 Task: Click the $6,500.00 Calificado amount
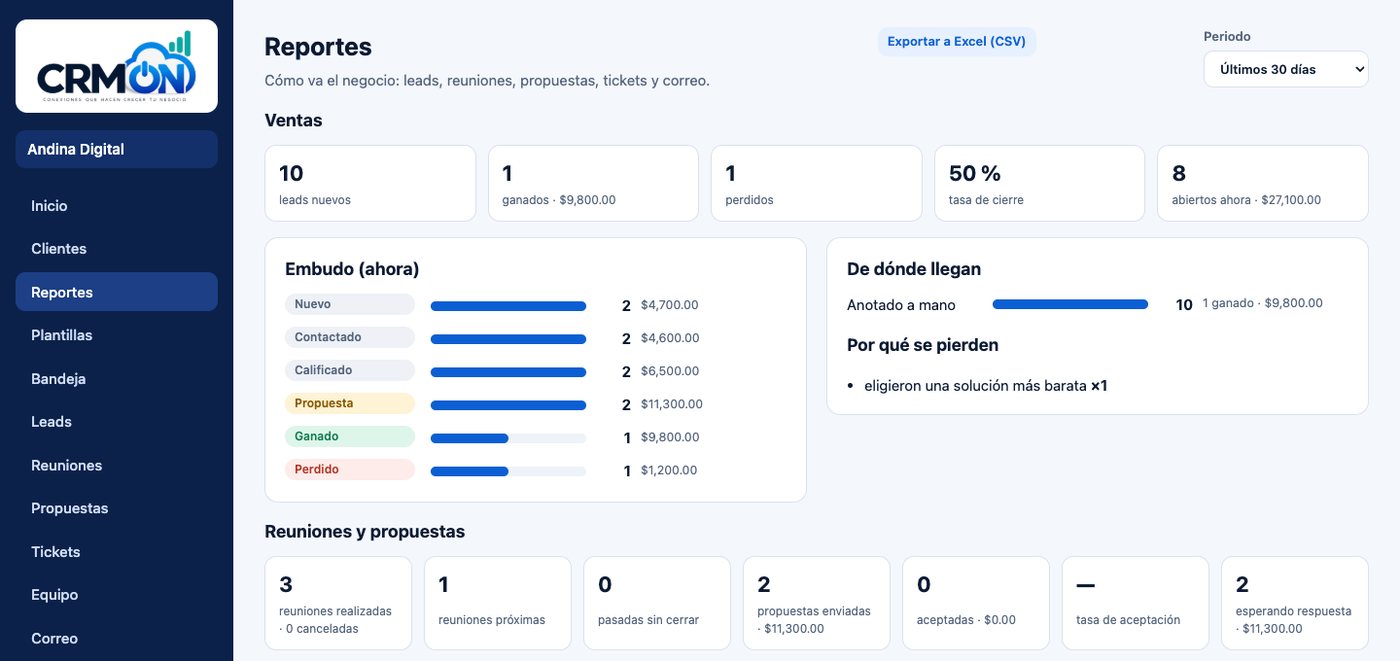pos(670,371)
